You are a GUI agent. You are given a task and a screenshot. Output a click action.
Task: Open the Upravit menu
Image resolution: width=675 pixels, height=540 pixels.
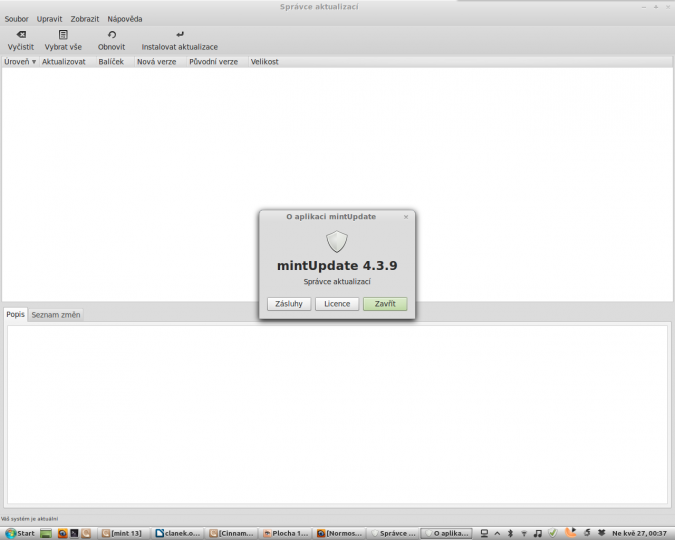pyautogui.click(x=49, y=19)
